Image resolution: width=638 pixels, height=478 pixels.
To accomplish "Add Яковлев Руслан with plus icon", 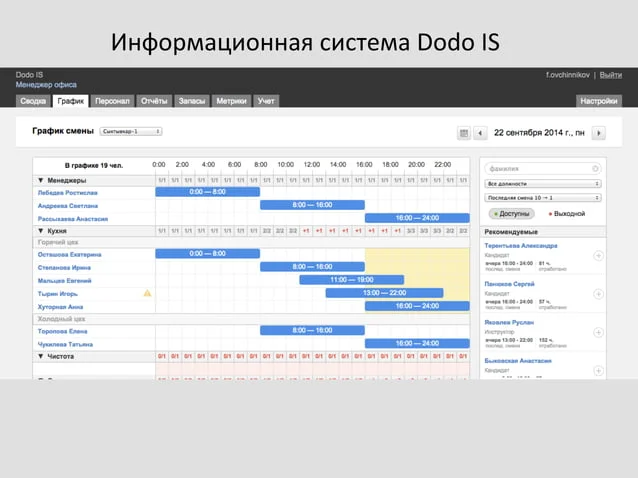I will pyautogui.click(x=598, y=332).
